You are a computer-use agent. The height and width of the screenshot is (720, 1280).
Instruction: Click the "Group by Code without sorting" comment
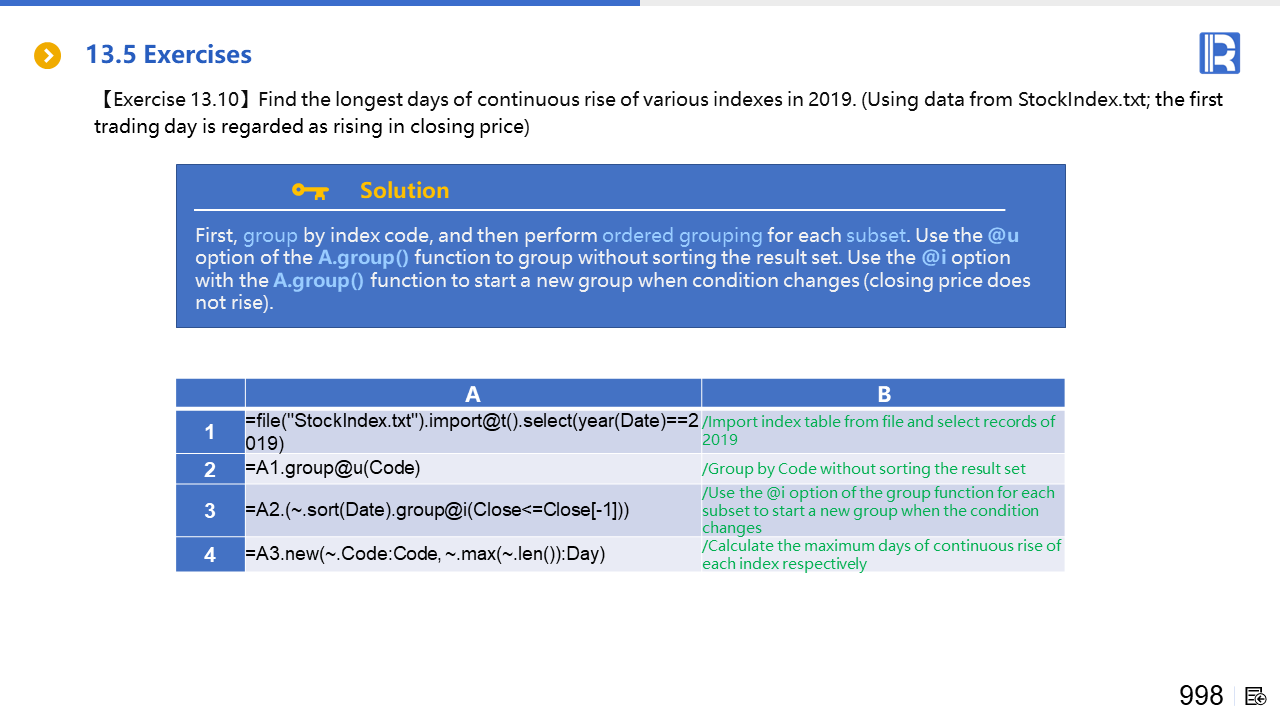(864, 469)
